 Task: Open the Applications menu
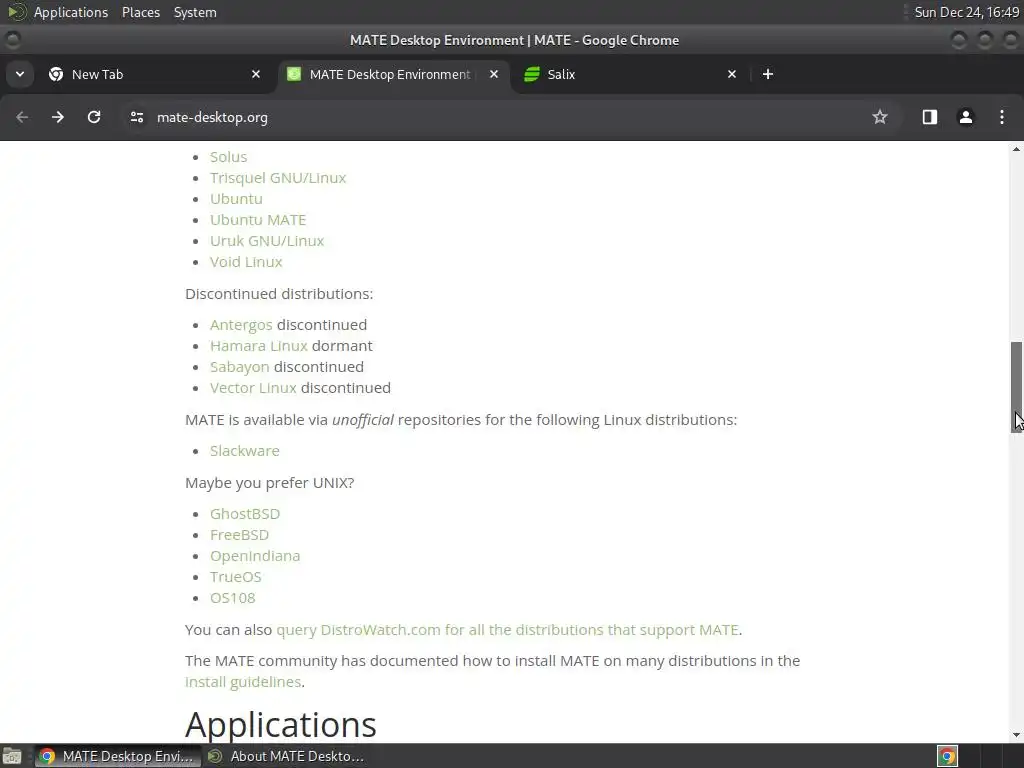[71, 12]
